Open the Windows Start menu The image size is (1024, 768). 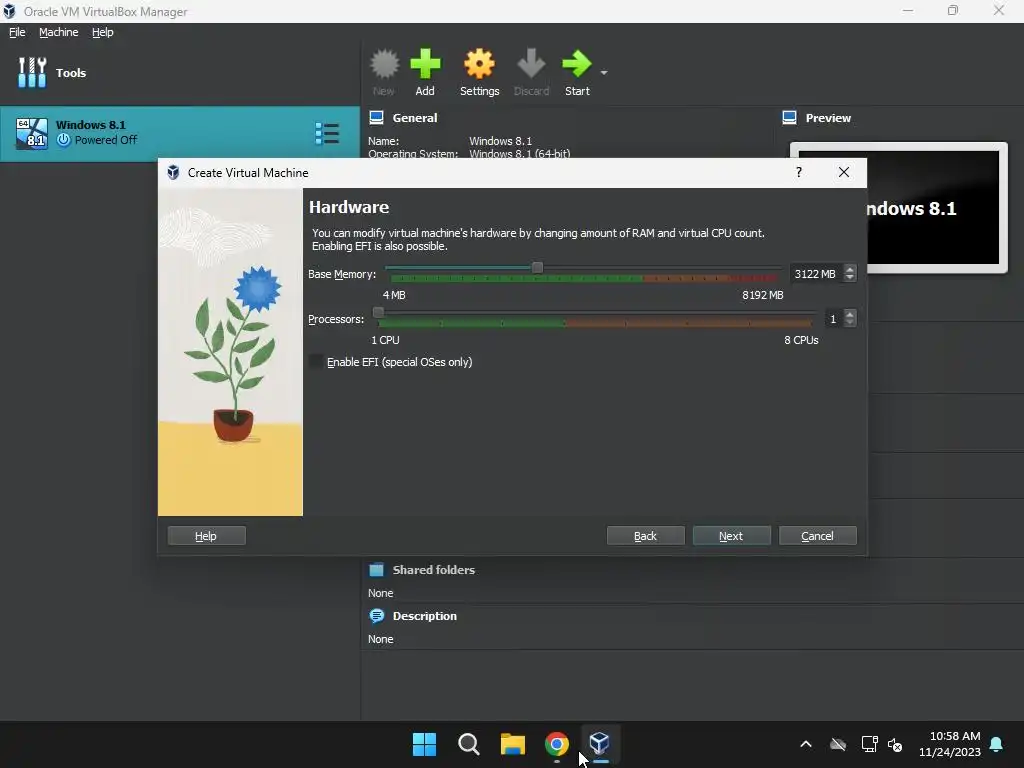(424, 744)
